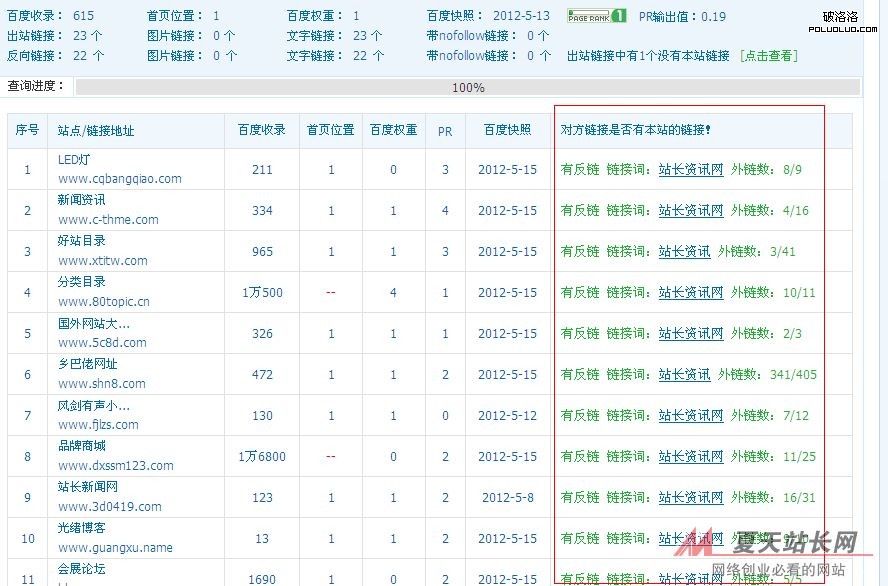The height and width of the screenshot is (586, 888).
Task: Click snapshot date 2012-5-8 in row 9
Action: (507, 498)
